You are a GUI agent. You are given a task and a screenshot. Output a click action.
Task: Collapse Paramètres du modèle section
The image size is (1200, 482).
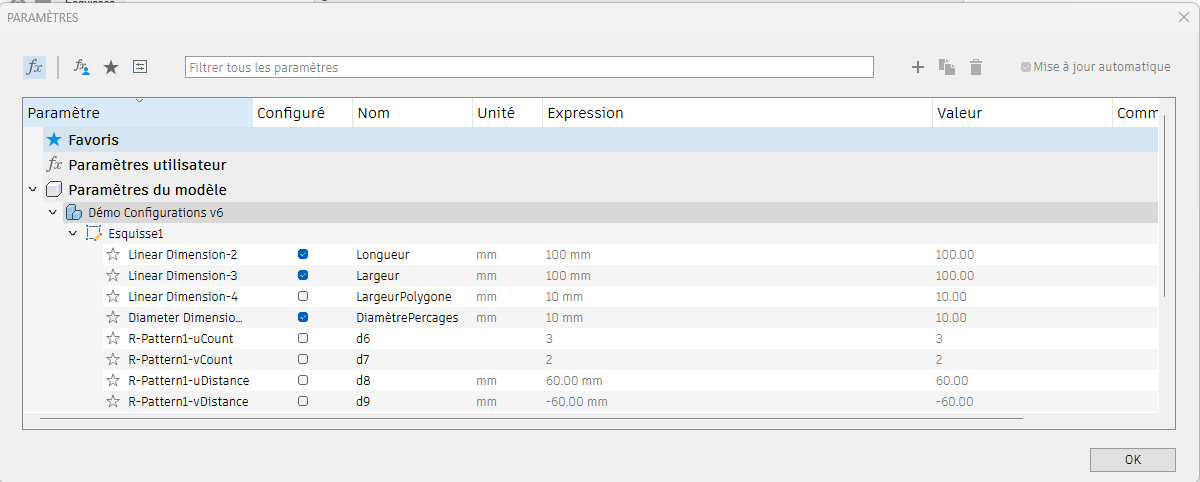[33, 189]
